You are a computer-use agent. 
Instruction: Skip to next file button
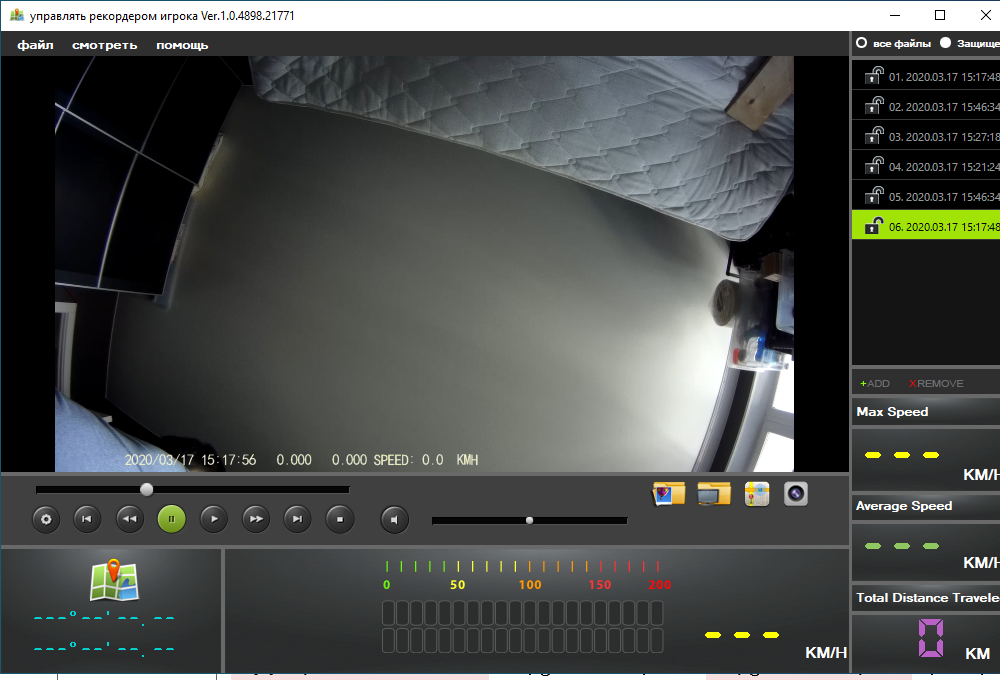tap(297, 519)
